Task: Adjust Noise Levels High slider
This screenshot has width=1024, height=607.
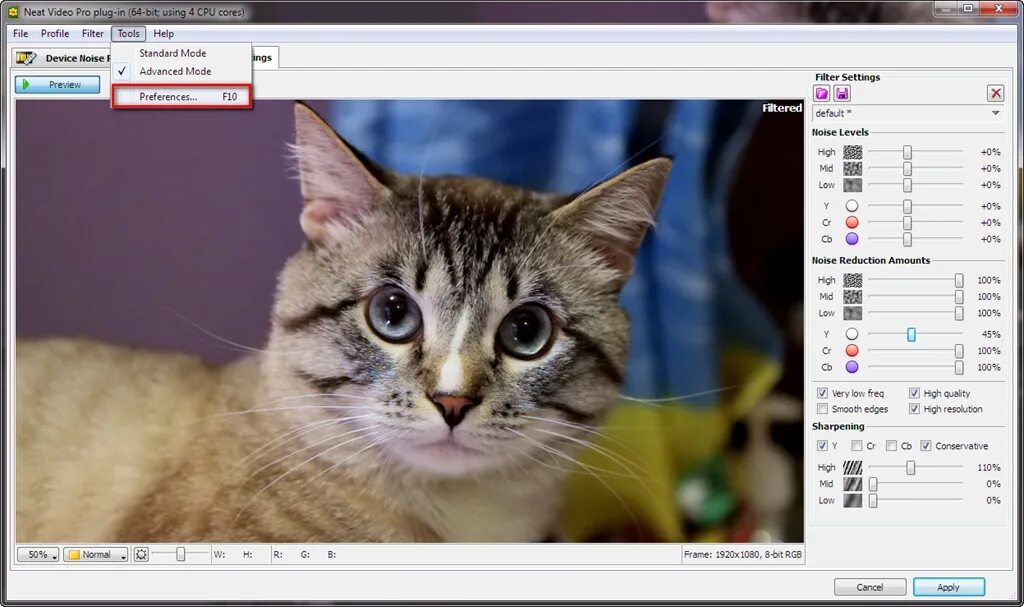Action: click(x=907, y=152)
